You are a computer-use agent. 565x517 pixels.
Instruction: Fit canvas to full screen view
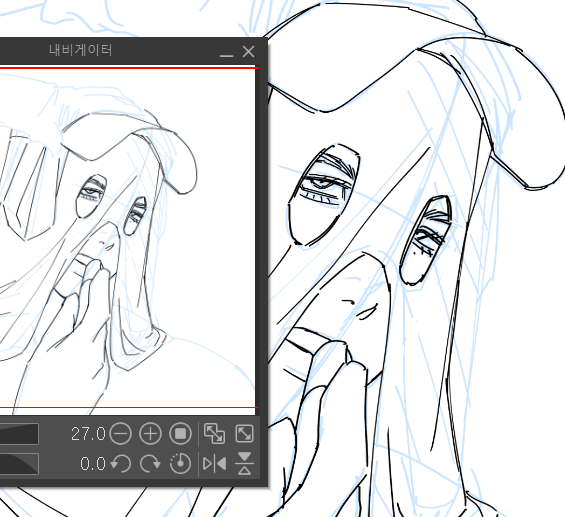coord(244,433)
